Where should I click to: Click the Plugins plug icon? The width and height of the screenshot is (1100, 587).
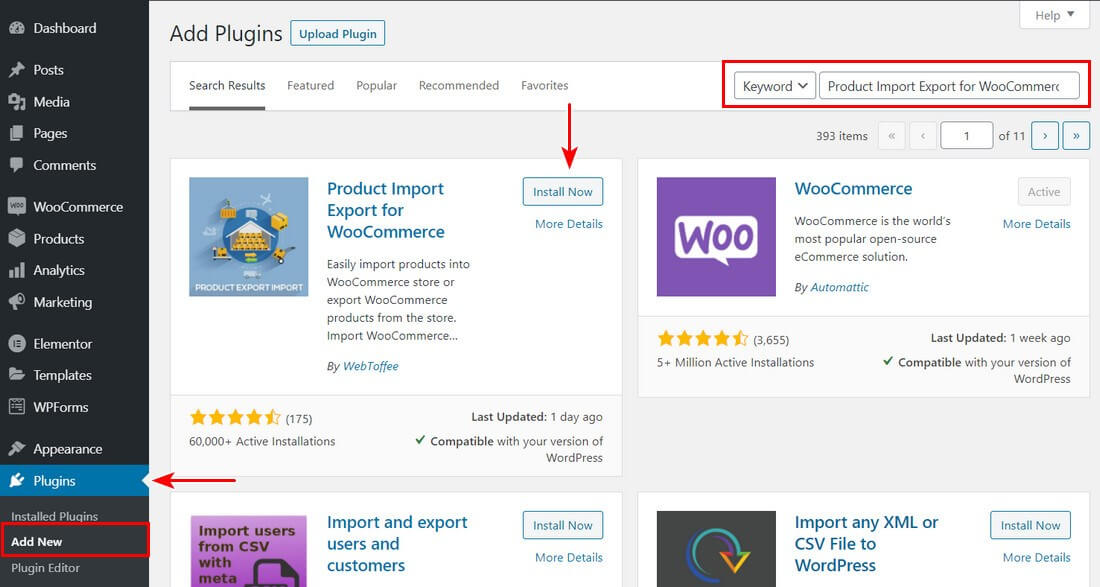pos(17,480)
